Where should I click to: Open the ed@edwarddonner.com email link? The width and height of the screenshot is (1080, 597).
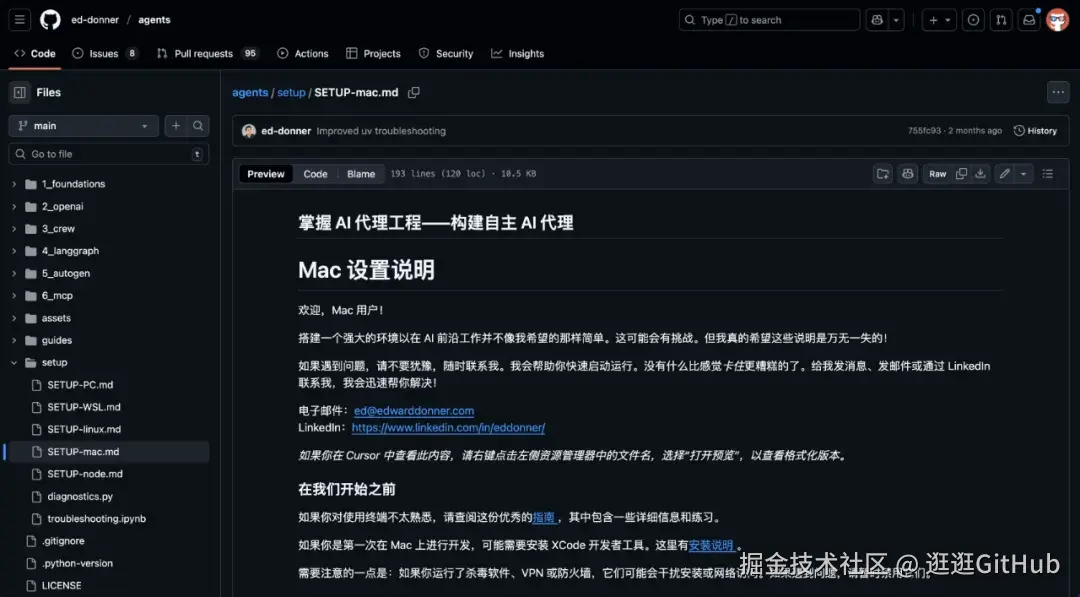(413, 410)
